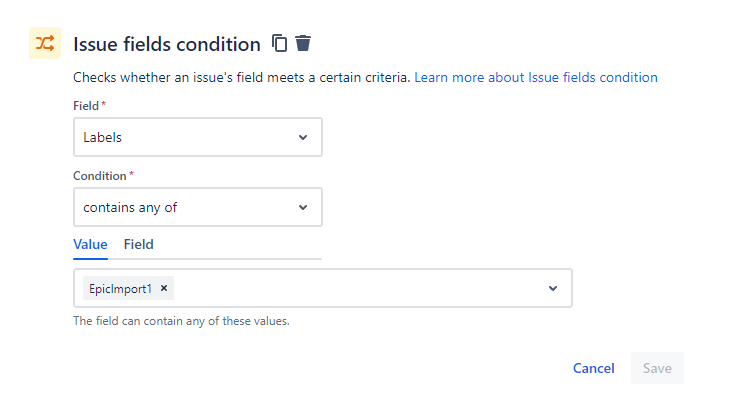Click inside the label values input box
This screenshot has height=415, width=732.
[x=360, y=288]
